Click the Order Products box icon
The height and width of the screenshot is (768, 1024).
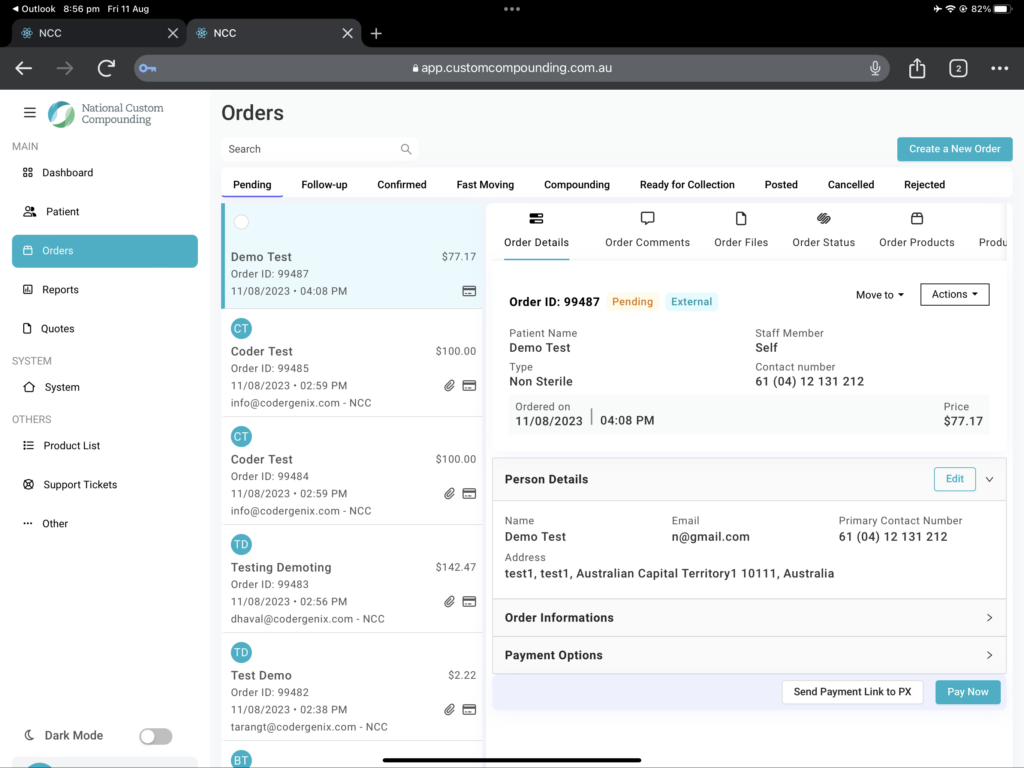(x=916, y=219)
